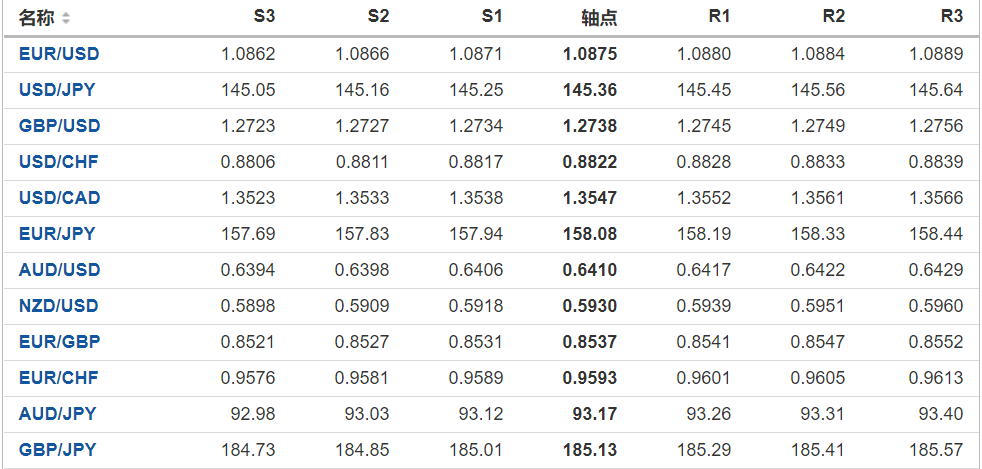Click the AUD/JPY pair name
This screenshot has width=982, height=469.
(x=57, y=414)
